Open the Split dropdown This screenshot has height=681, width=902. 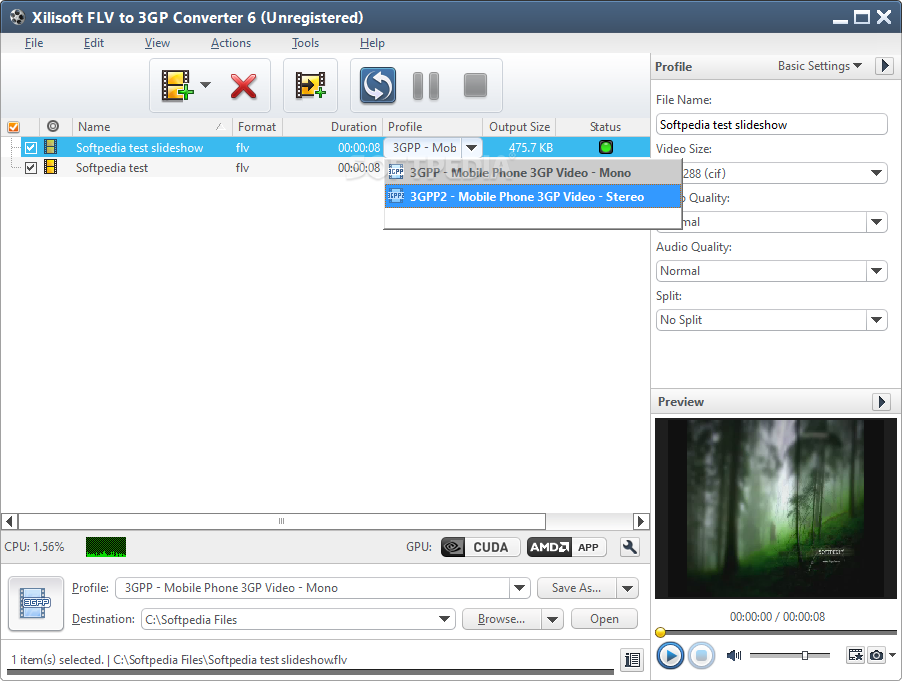tap(876, 320)
